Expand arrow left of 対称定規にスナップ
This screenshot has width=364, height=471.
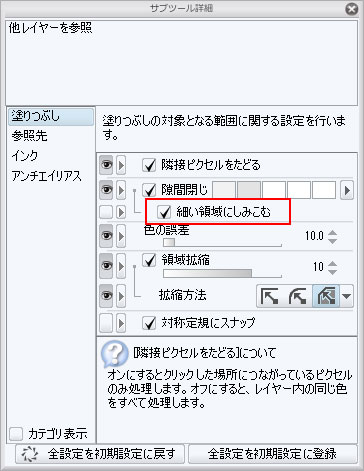(121, 323)
